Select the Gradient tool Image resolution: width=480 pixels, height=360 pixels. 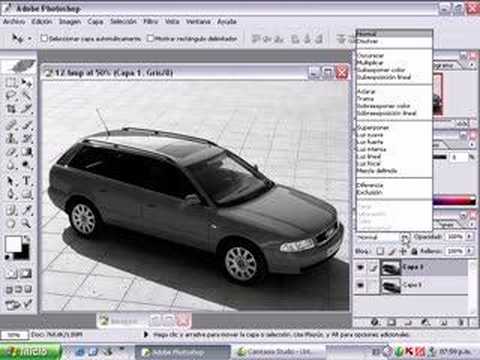point(27,152)
